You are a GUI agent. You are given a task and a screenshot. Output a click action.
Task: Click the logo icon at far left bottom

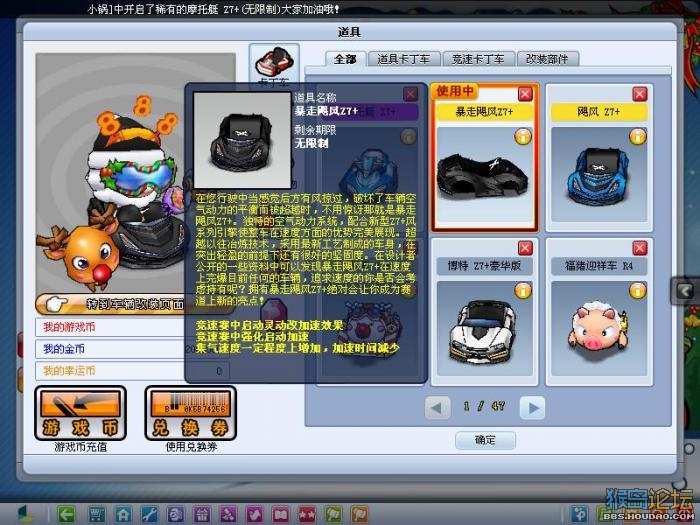click(x=25, y=514)
